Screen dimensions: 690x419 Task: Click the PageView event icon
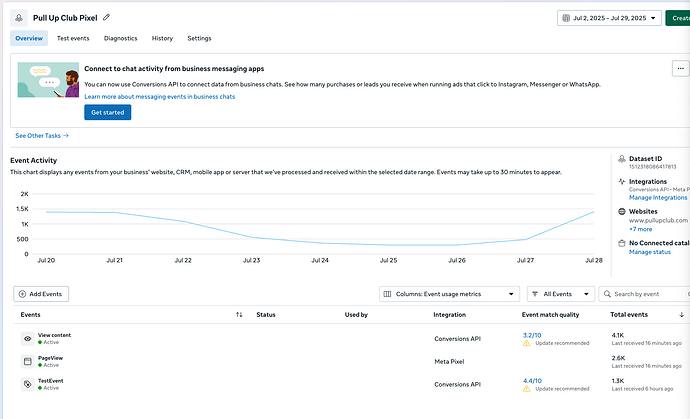(28, 361)
